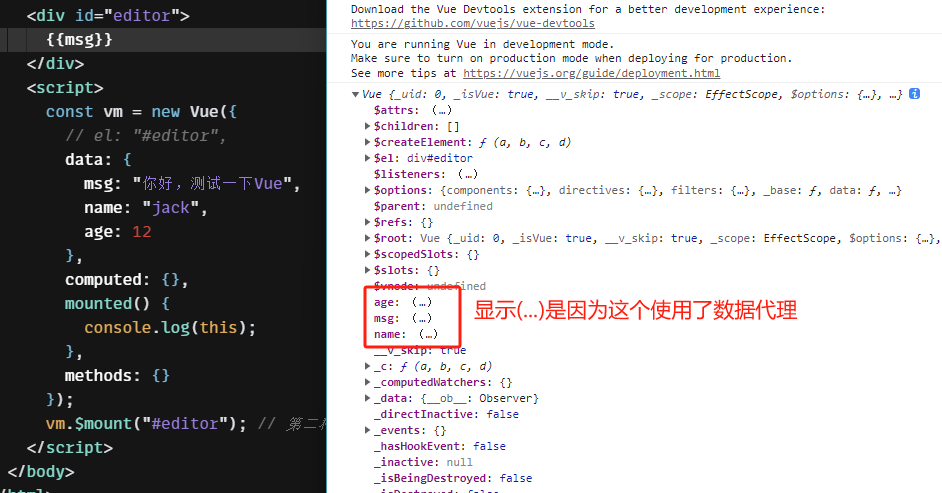
Task: Place cursor on {{msg}} line in editor
Action: 79,40
